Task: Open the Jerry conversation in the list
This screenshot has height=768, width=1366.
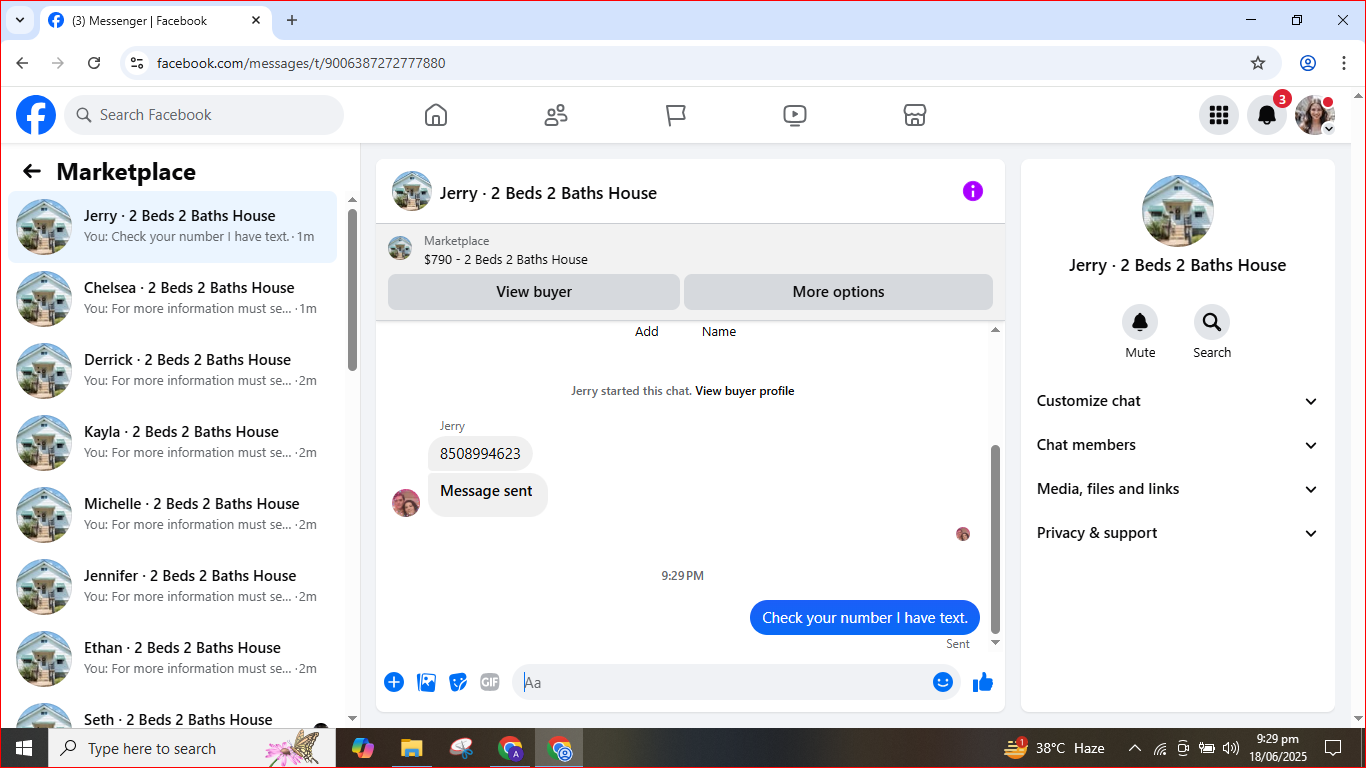Action: 173,227
